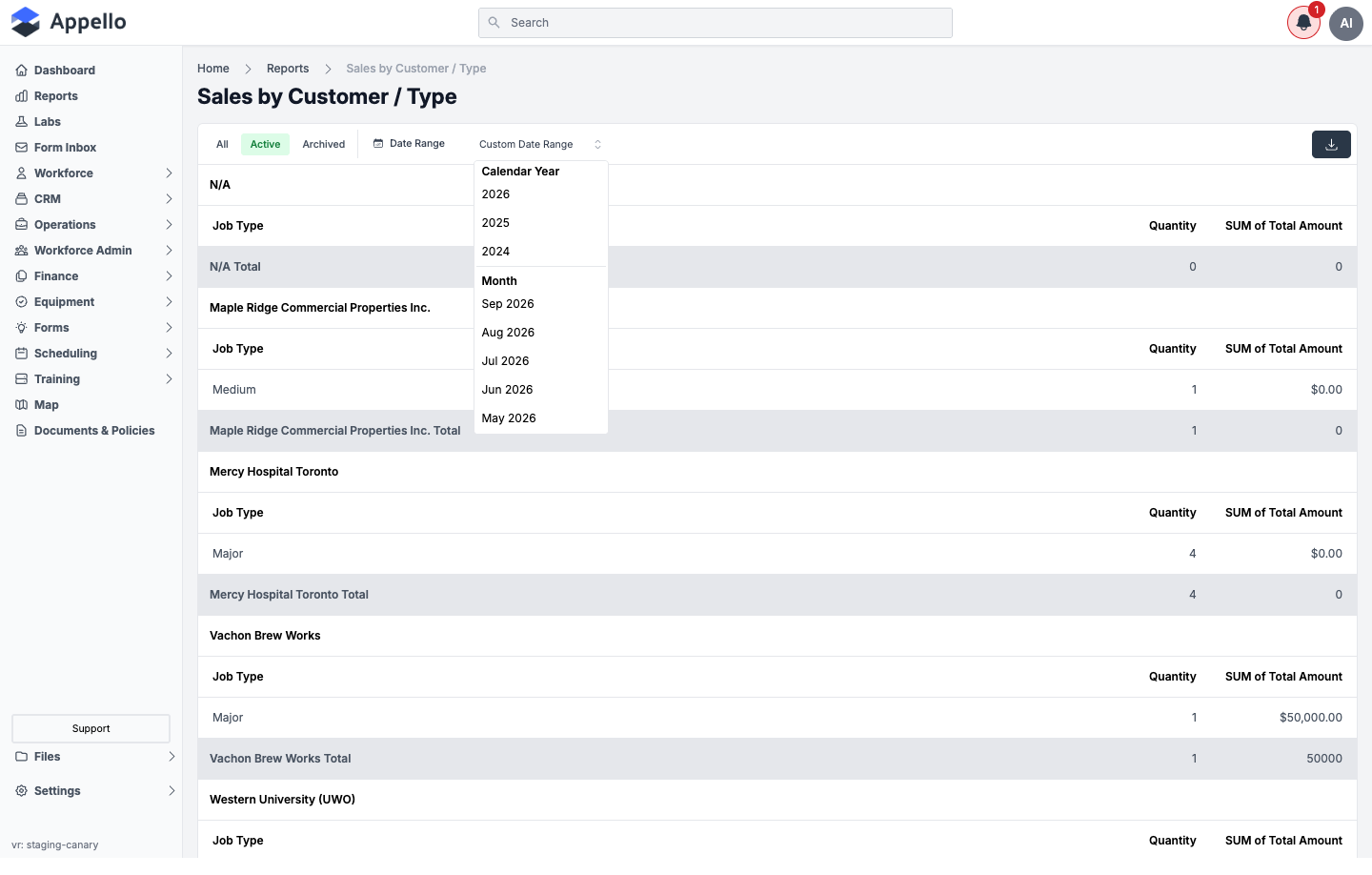Expand the Training submenu chevron
This screenshot has height=875, width=1372.
[x=169, y=379]
